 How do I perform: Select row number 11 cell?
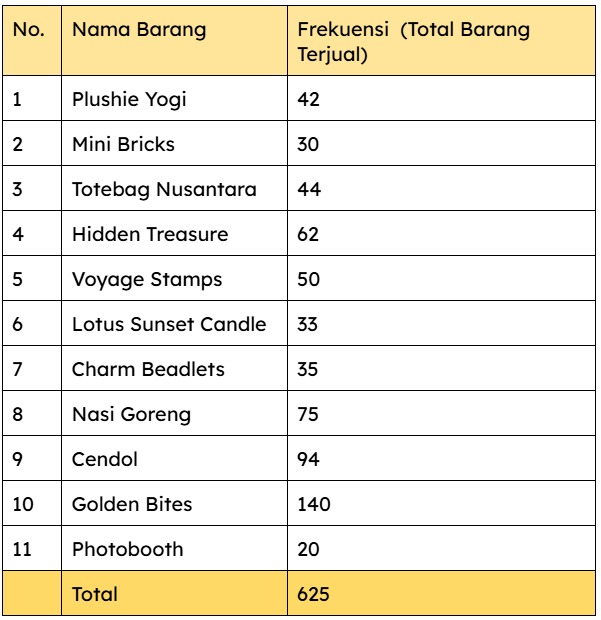point(22,549)
